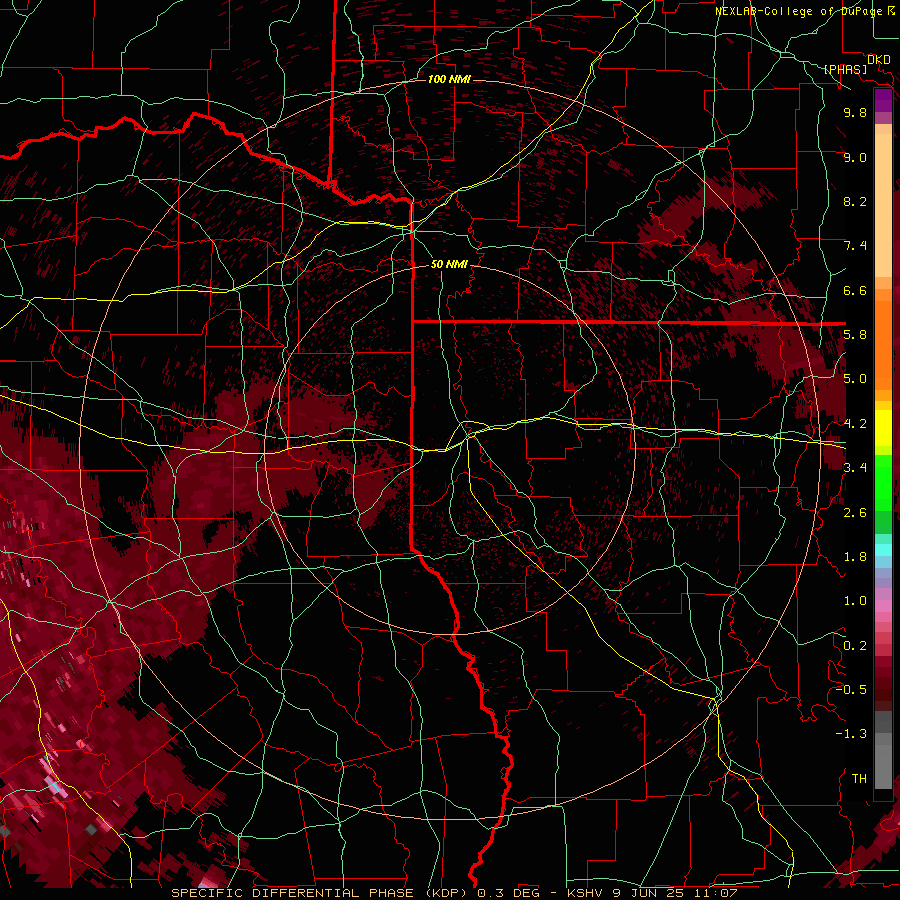
Task: Pick the yellow segment of the color bar
Action: click(883, 428)
